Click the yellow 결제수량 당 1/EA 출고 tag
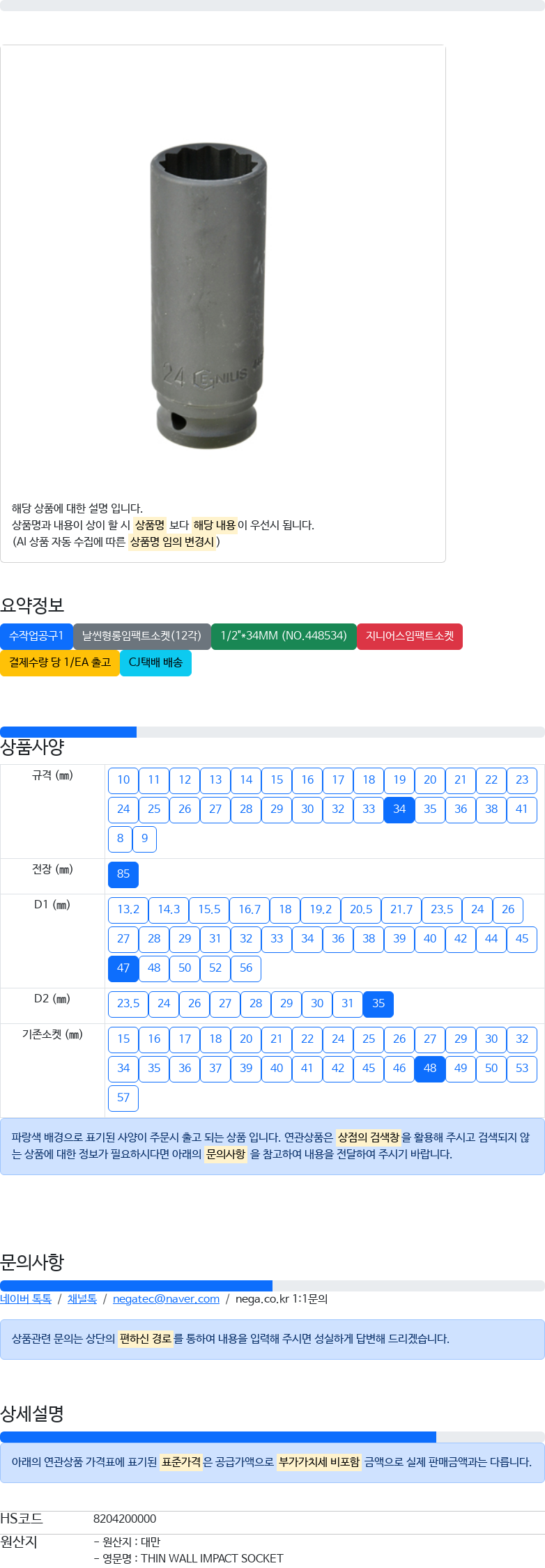This screenshot has height=1568, width=545. [x=60, y=662]
